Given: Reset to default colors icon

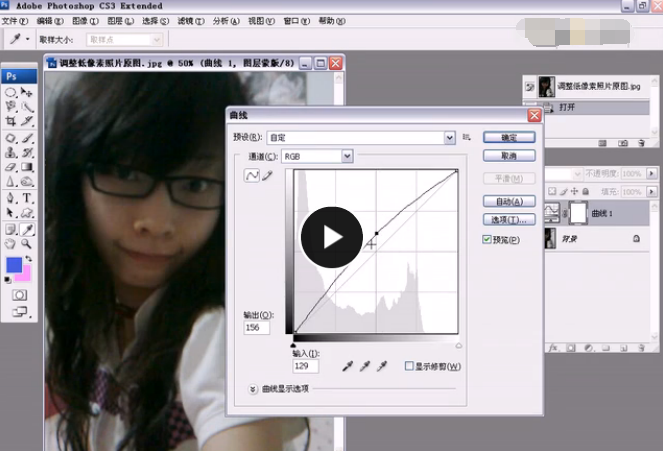Looking at the screenshot, I should point(8,279).
